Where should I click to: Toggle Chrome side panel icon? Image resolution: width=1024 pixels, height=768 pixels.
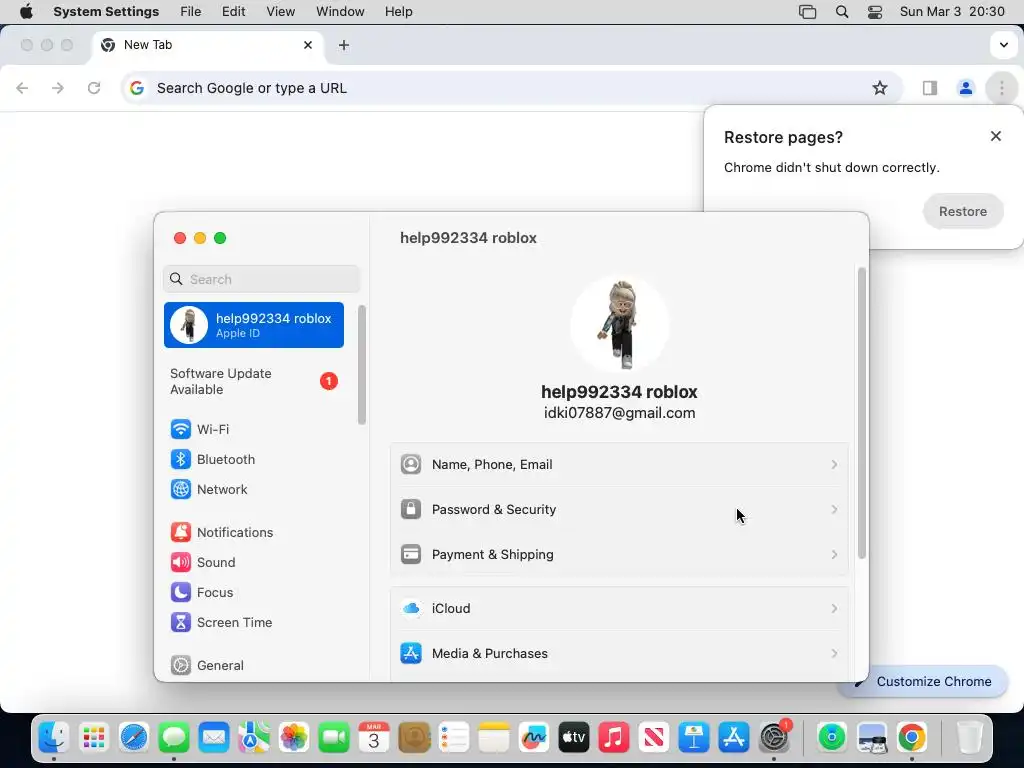(929, 88)
